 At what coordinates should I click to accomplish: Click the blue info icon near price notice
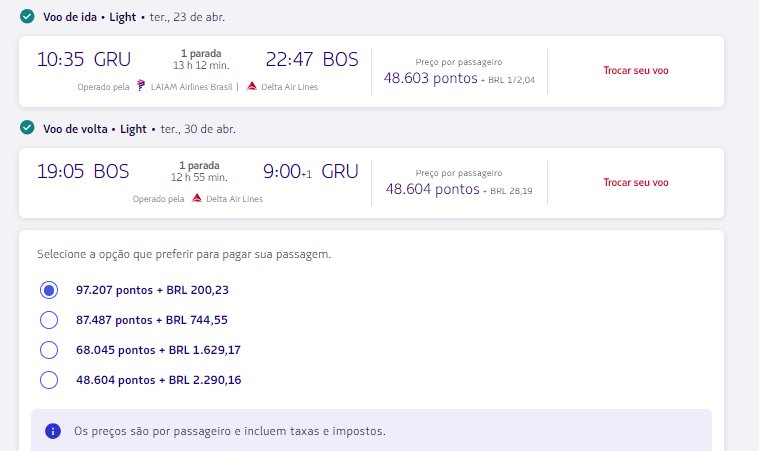coord(53,431)
